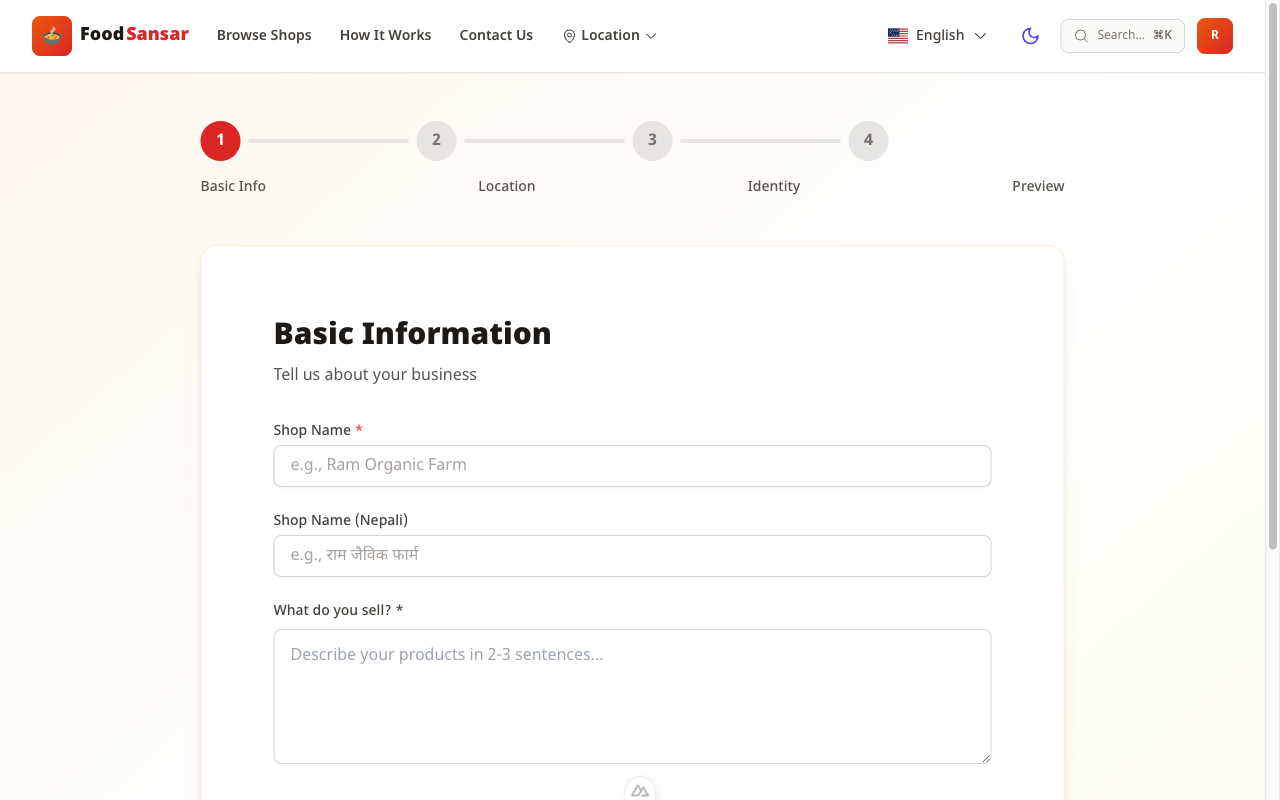Open FoodSansar home via brand name
Viewport: 1280px width, 800px height.
[134, 34]
